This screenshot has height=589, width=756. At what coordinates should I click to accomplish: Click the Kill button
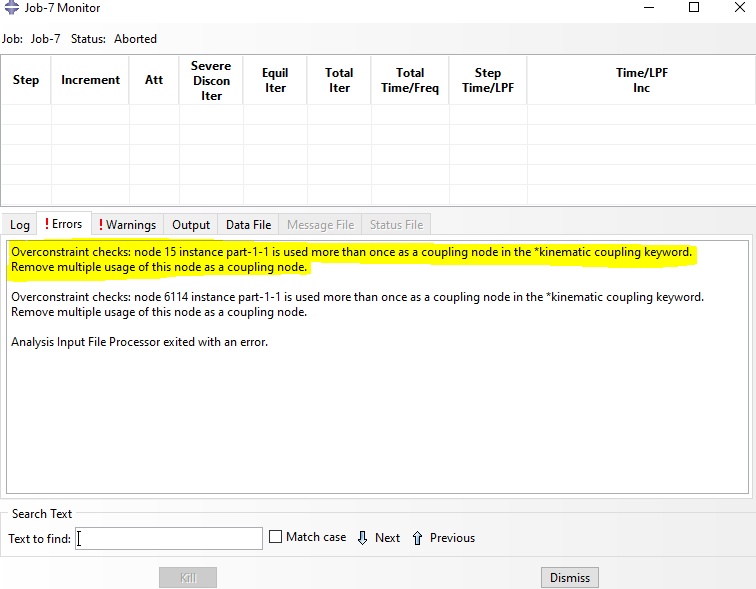pyautogui.click(x=188, y=577)
